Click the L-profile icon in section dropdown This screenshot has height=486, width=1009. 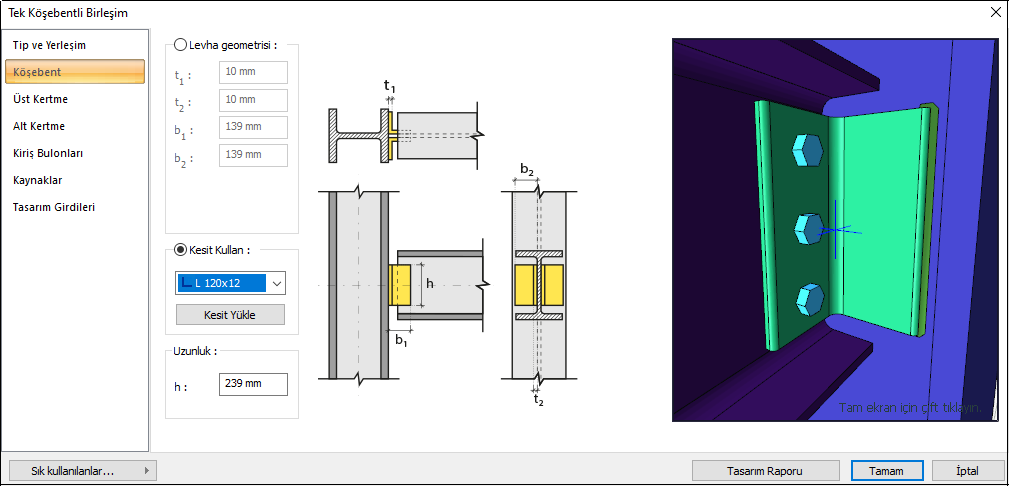186,283
